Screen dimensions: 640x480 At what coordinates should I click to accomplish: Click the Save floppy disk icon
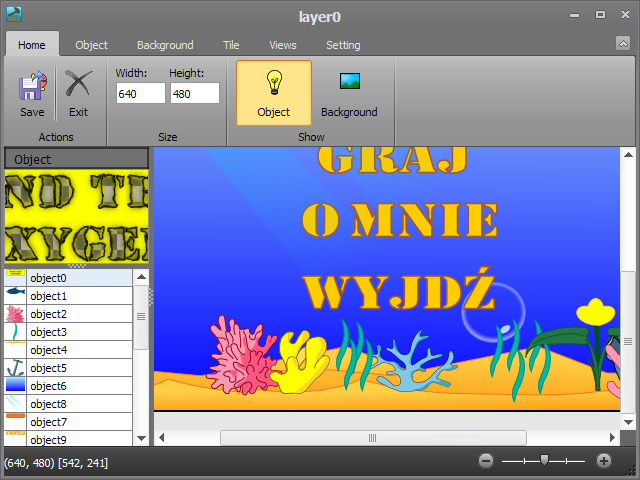tap(32, 85)
